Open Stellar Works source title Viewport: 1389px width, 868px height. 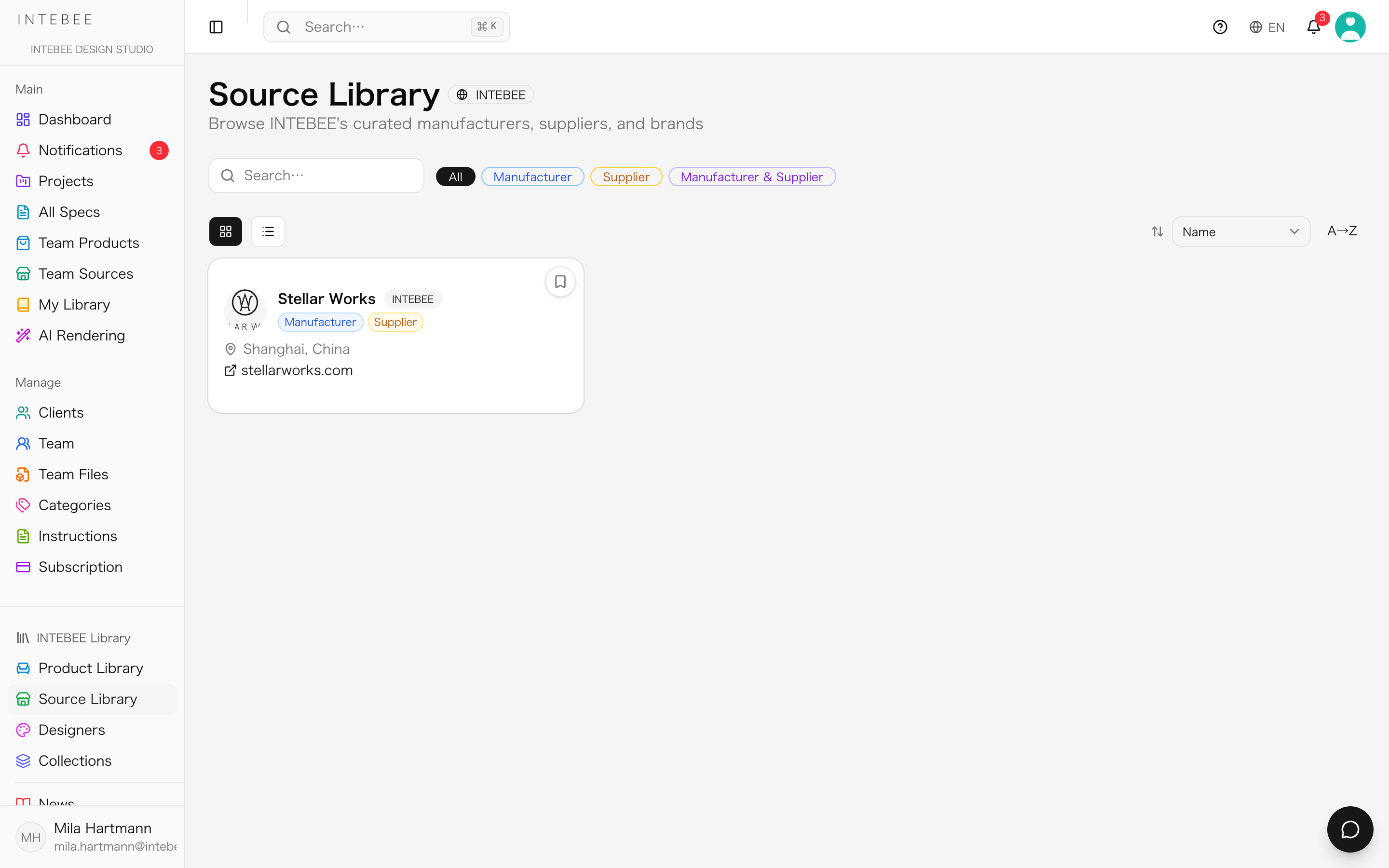click(327, 299)
